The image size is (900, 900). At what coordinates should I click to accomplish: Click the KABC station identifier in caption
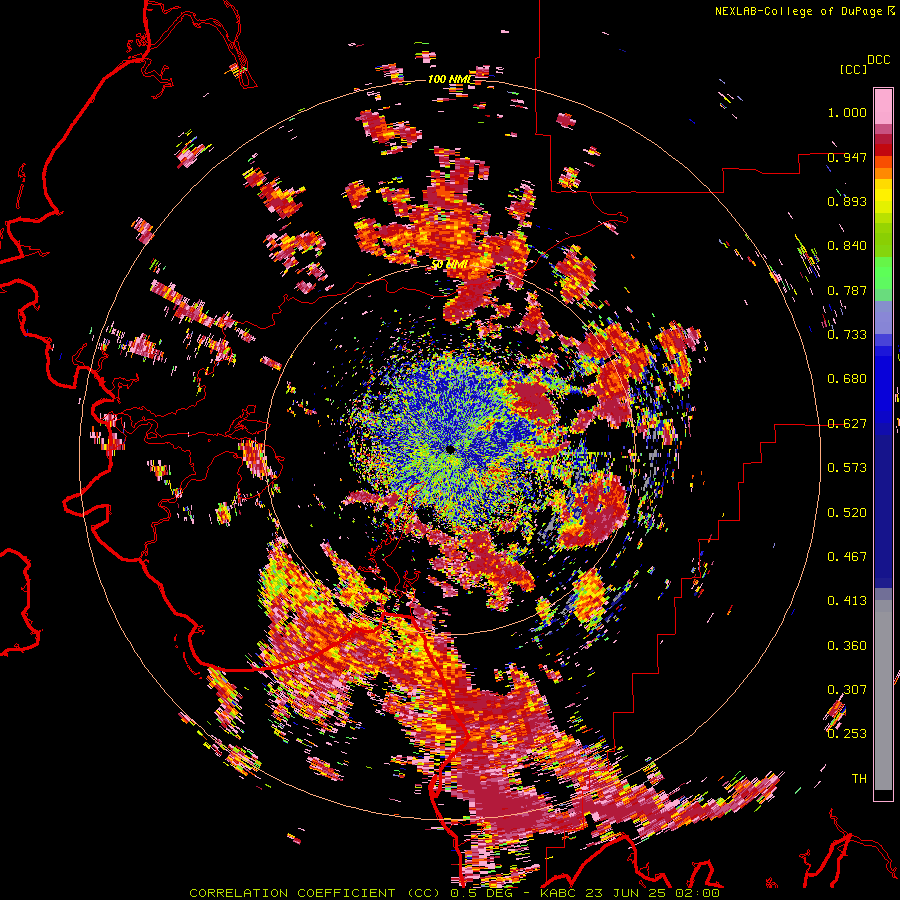[559, 893]
